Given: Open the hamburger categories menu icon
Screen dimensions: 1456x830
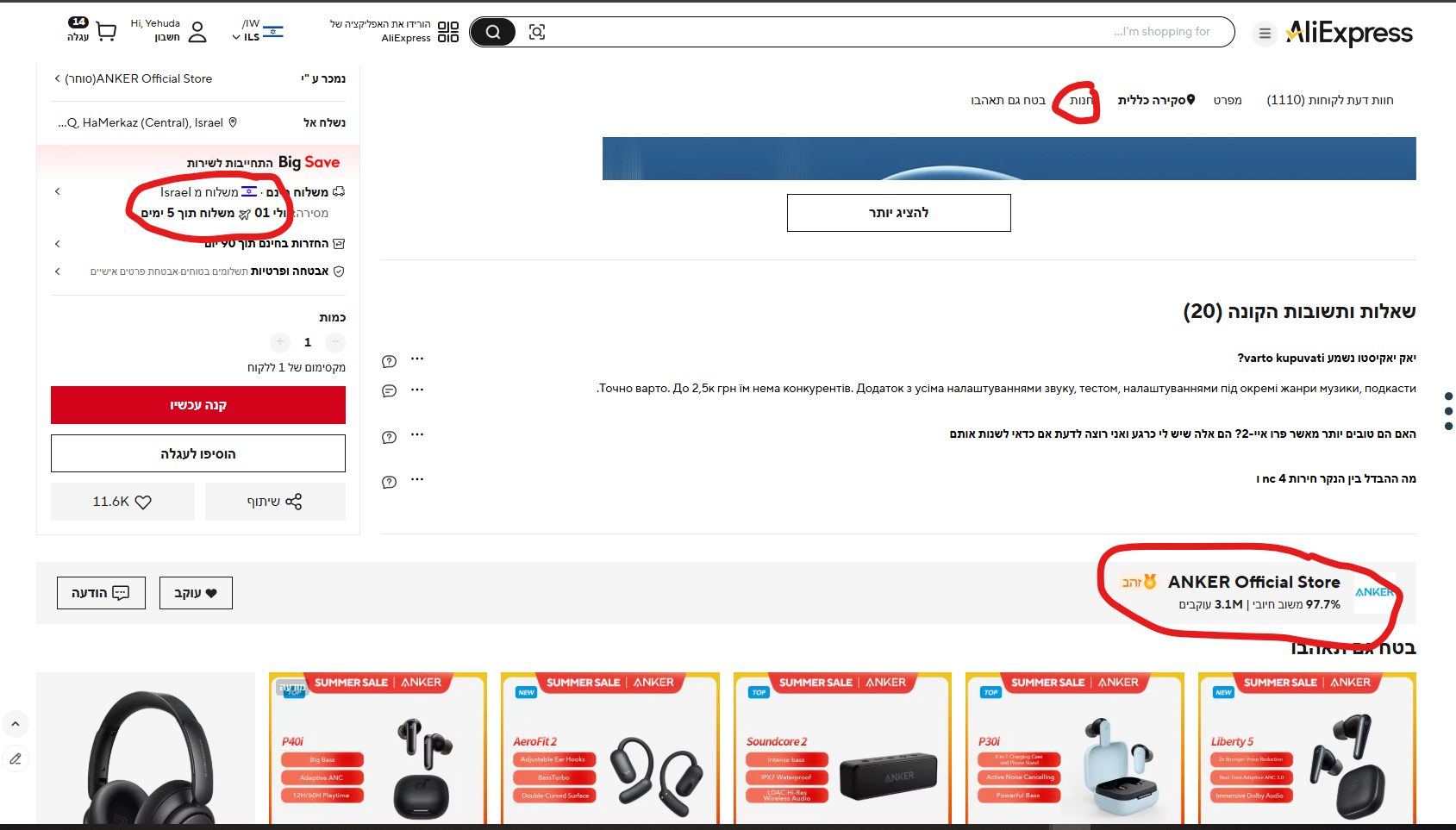Looking at the screenshot, I should click(x=1265, y=34).
